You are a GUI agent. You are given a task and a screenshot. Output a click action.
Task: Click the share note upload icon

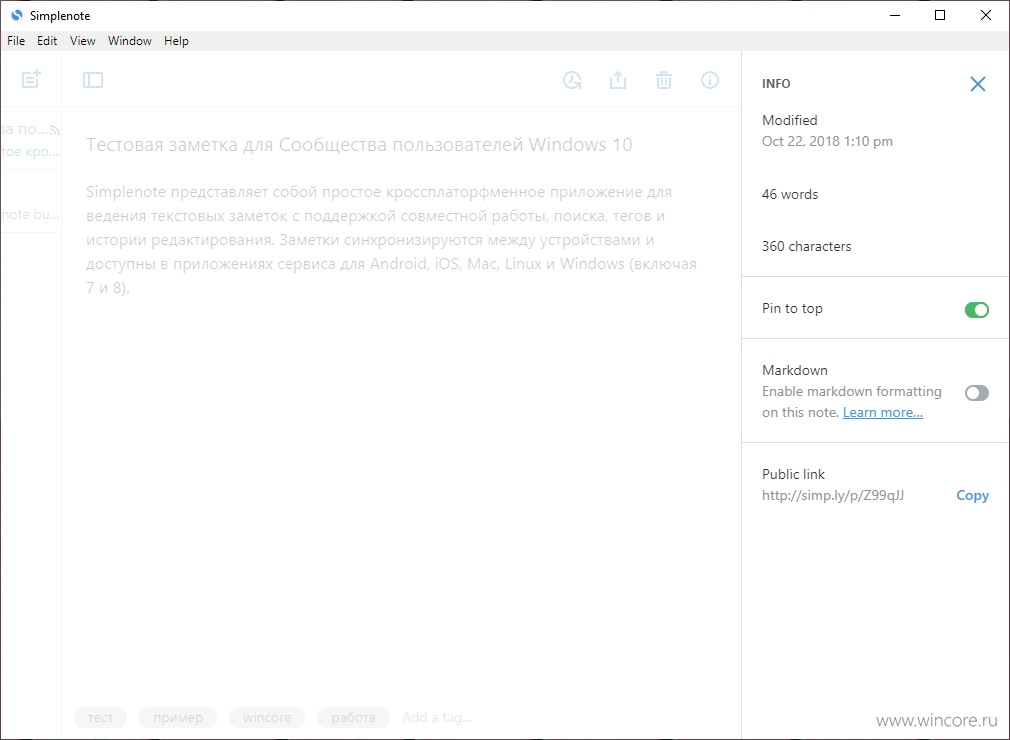[618, 80]
